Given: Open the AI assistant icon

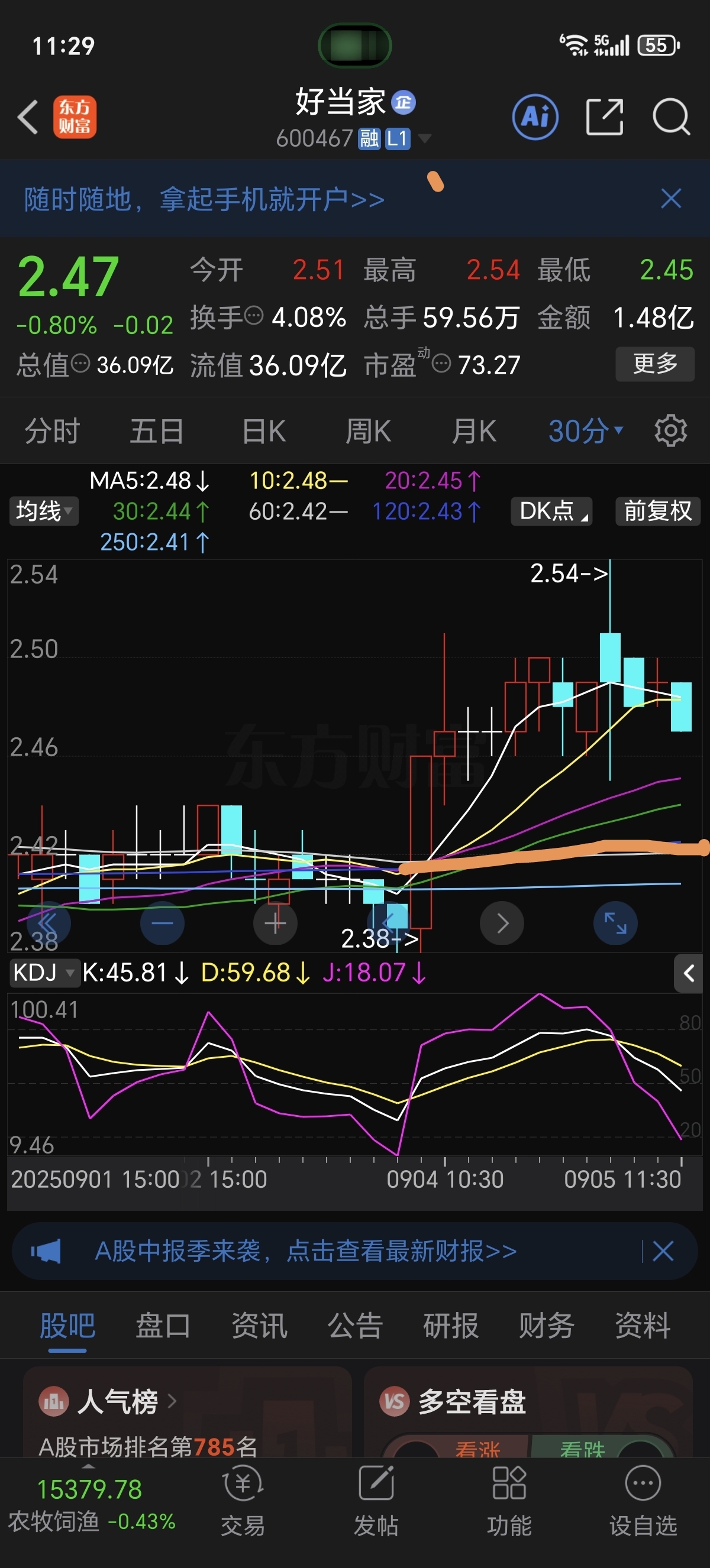Looking at the screenshot, I should (535, 117).
